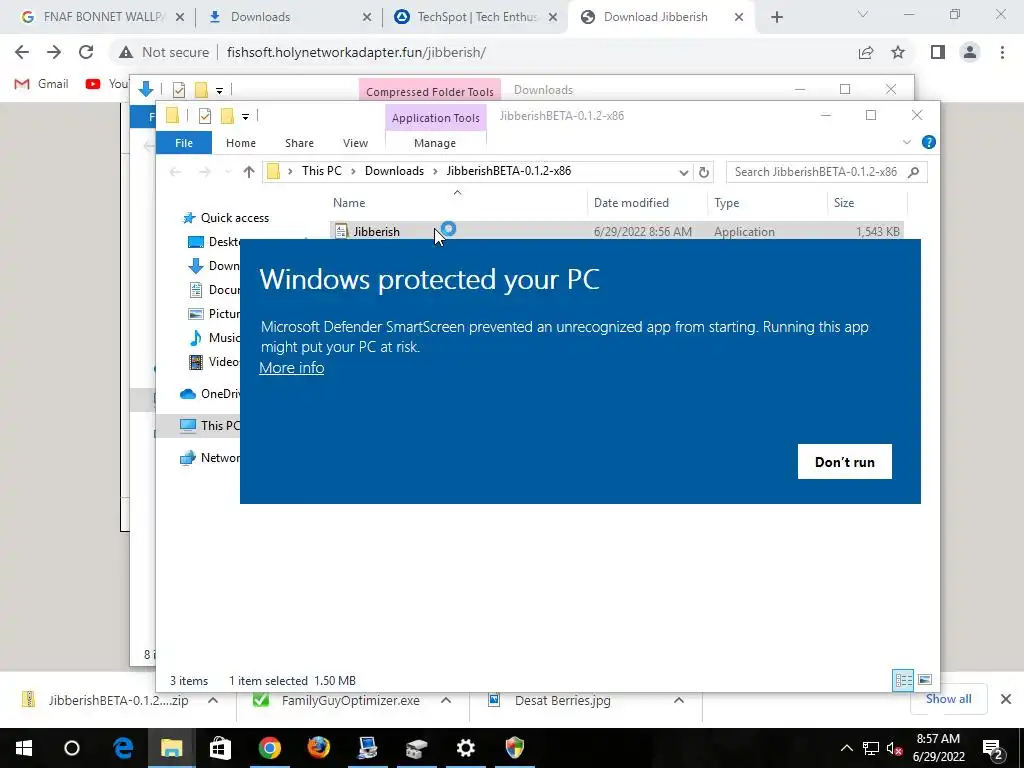Reload the Download Jibberish page

86,52
